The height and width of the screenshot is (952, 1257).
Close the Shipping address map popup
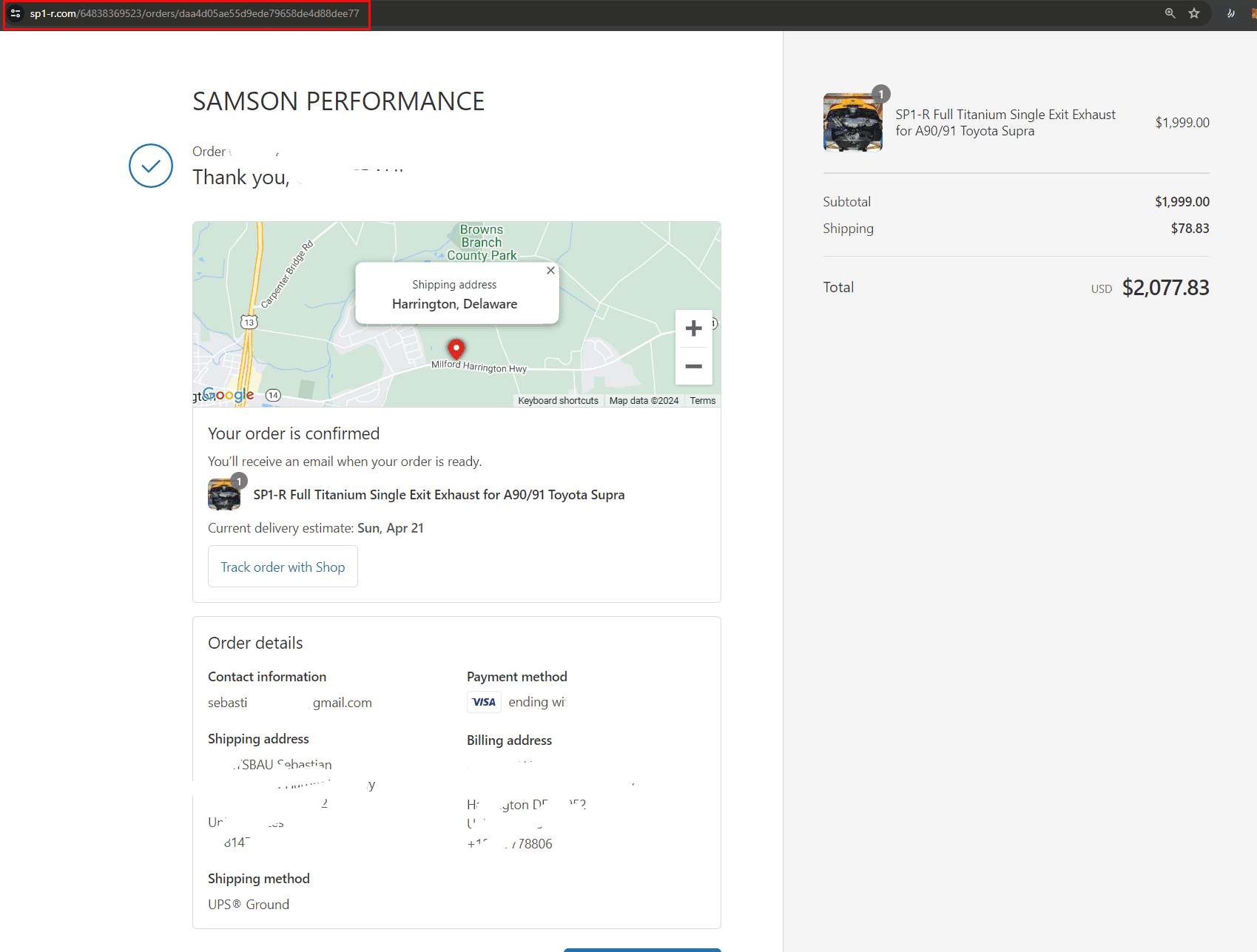550,271
